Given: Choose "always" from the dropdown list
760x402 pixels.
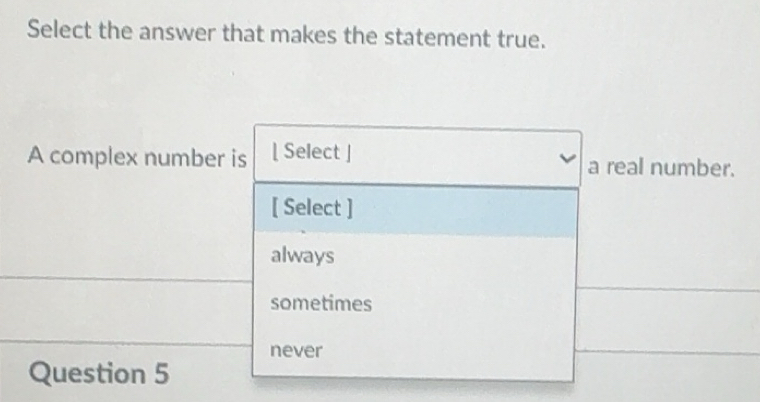Looking at the screenshot, I should 303,256.
